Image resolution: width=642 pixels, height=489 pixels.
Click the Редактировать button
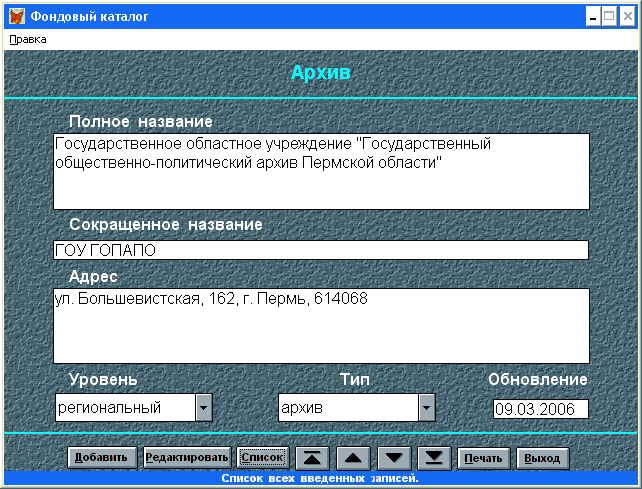coord(187,457)
